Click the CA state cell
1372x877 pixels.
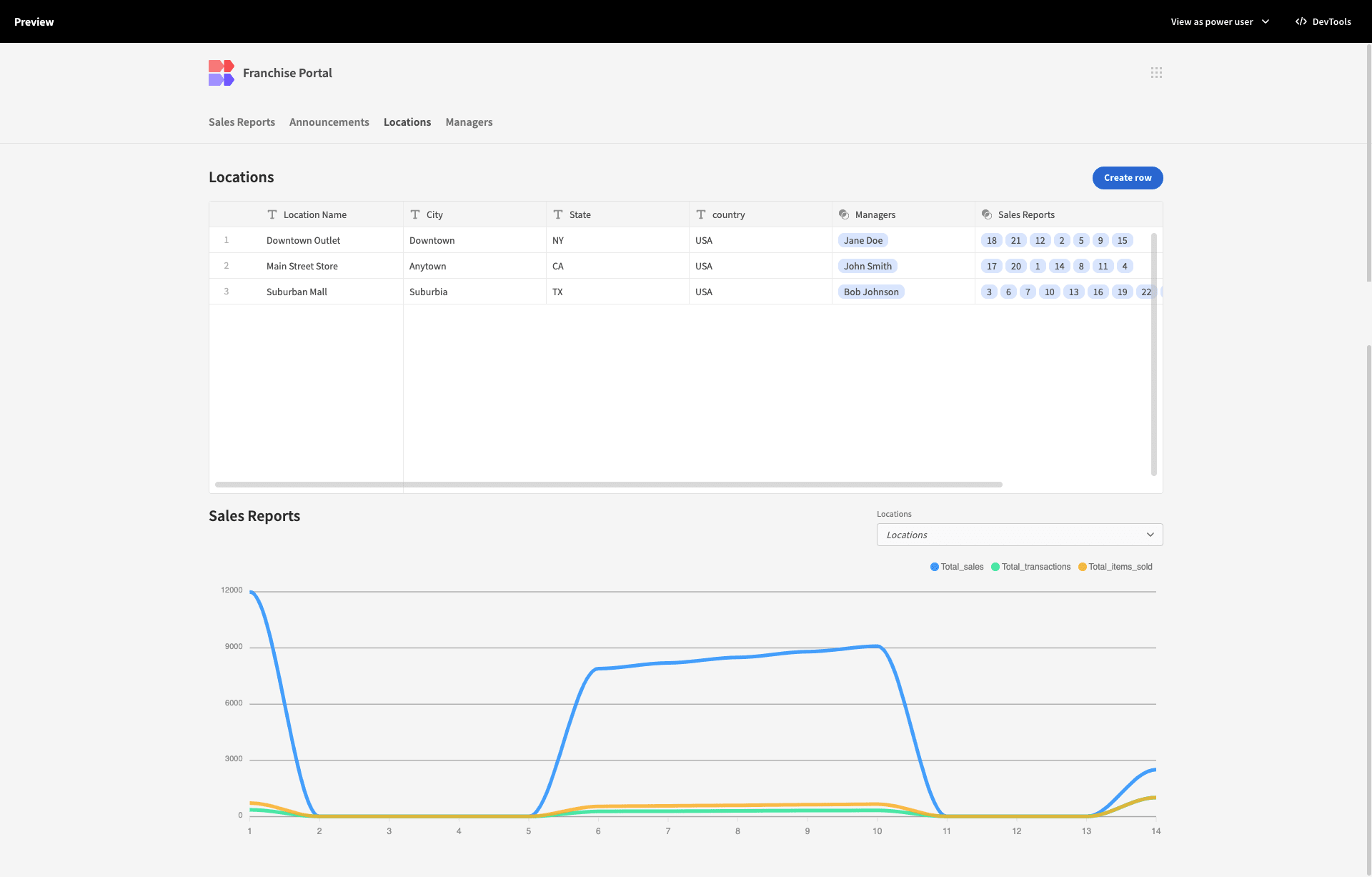pyautogui.click(x=617, y=266)
